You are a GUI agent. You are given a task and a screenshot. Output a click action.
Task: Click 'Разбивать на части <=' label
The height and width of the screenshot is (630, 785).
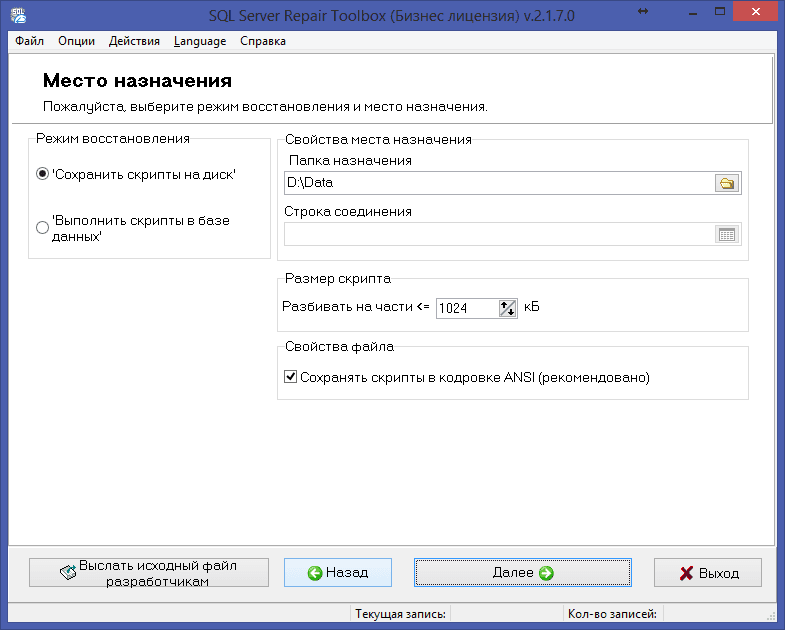355,306
